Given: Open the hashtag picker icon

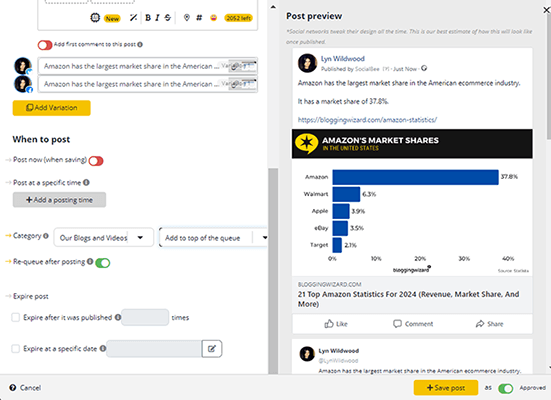Looking at the screenshot, I should (199, 18).
